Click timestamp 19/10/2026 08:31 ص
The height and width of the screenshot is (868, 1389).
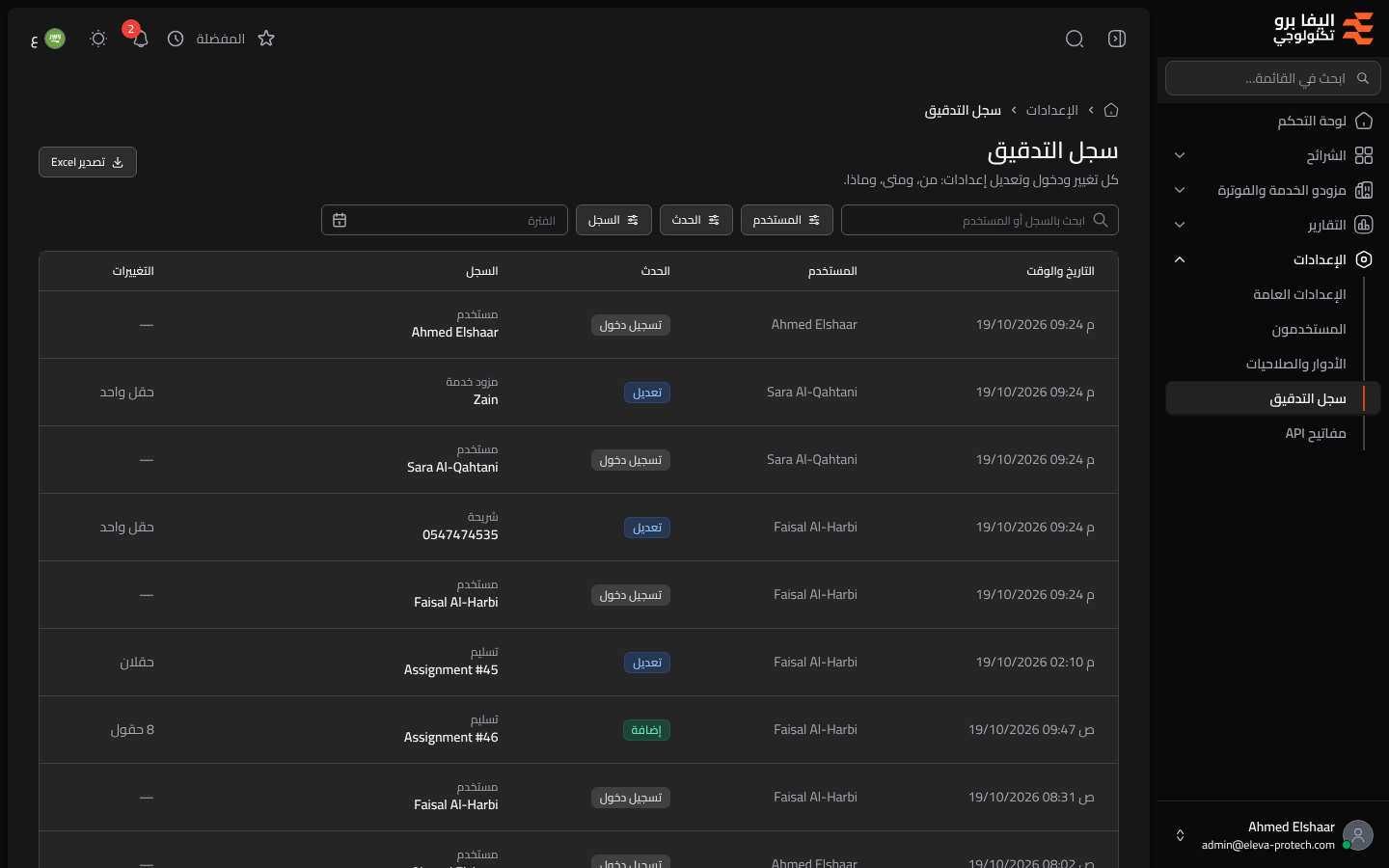click(1031, 798)
